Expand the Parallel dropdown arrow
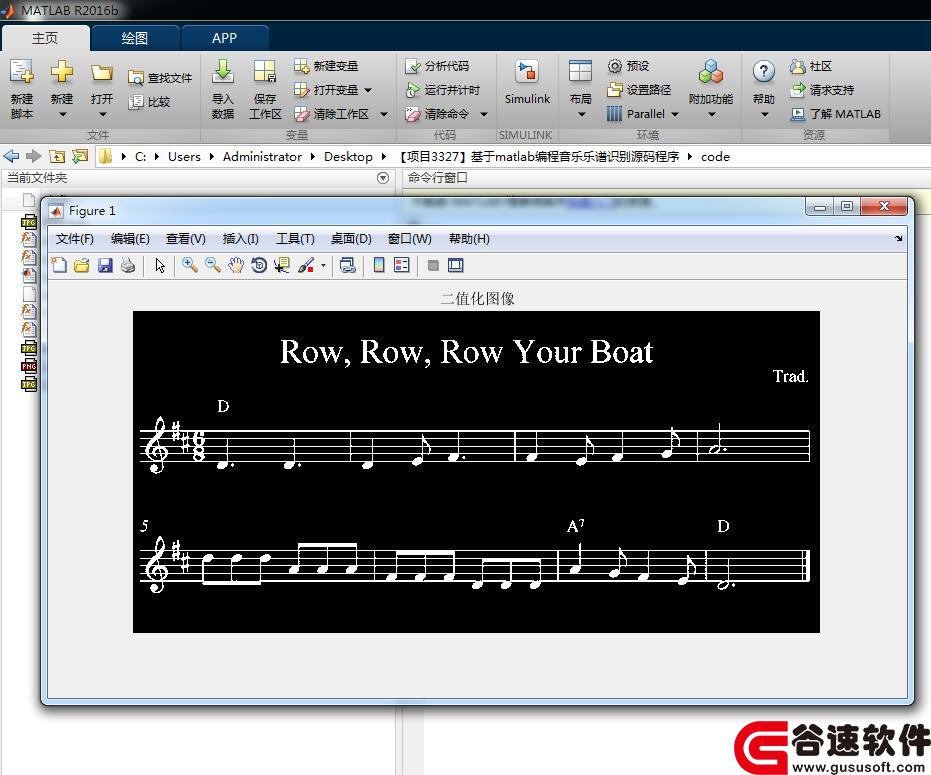 pos(674,114)
